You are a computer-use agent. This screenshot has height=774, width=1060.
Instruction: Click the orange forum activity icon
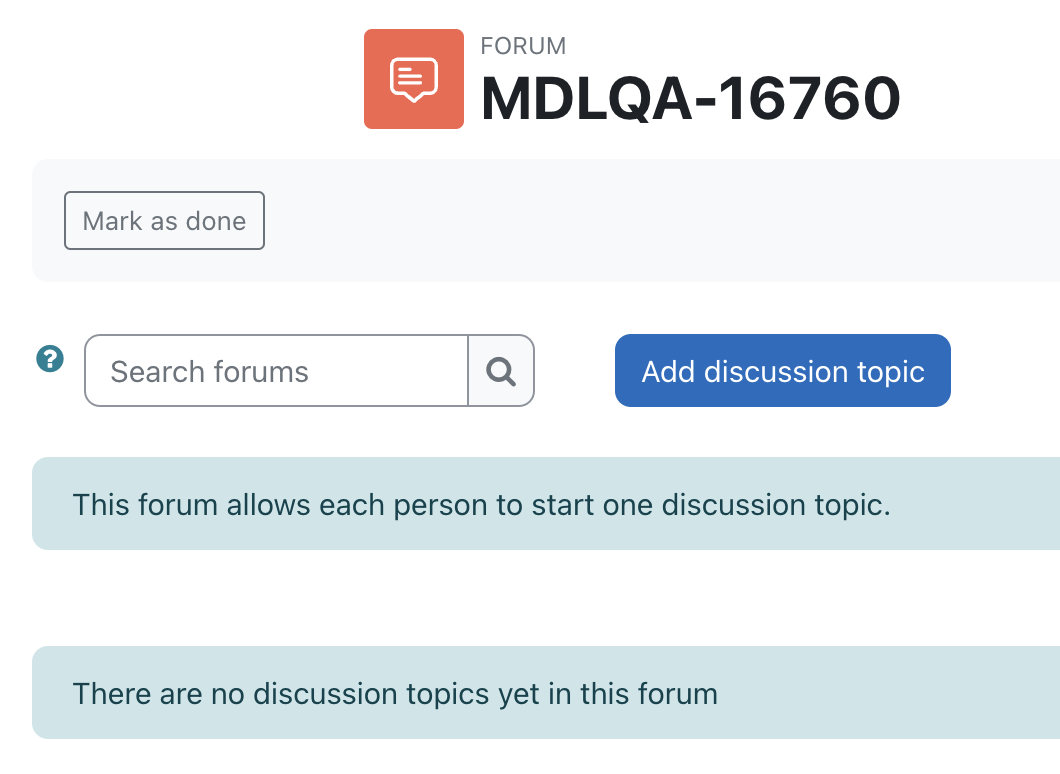[414, 79]
